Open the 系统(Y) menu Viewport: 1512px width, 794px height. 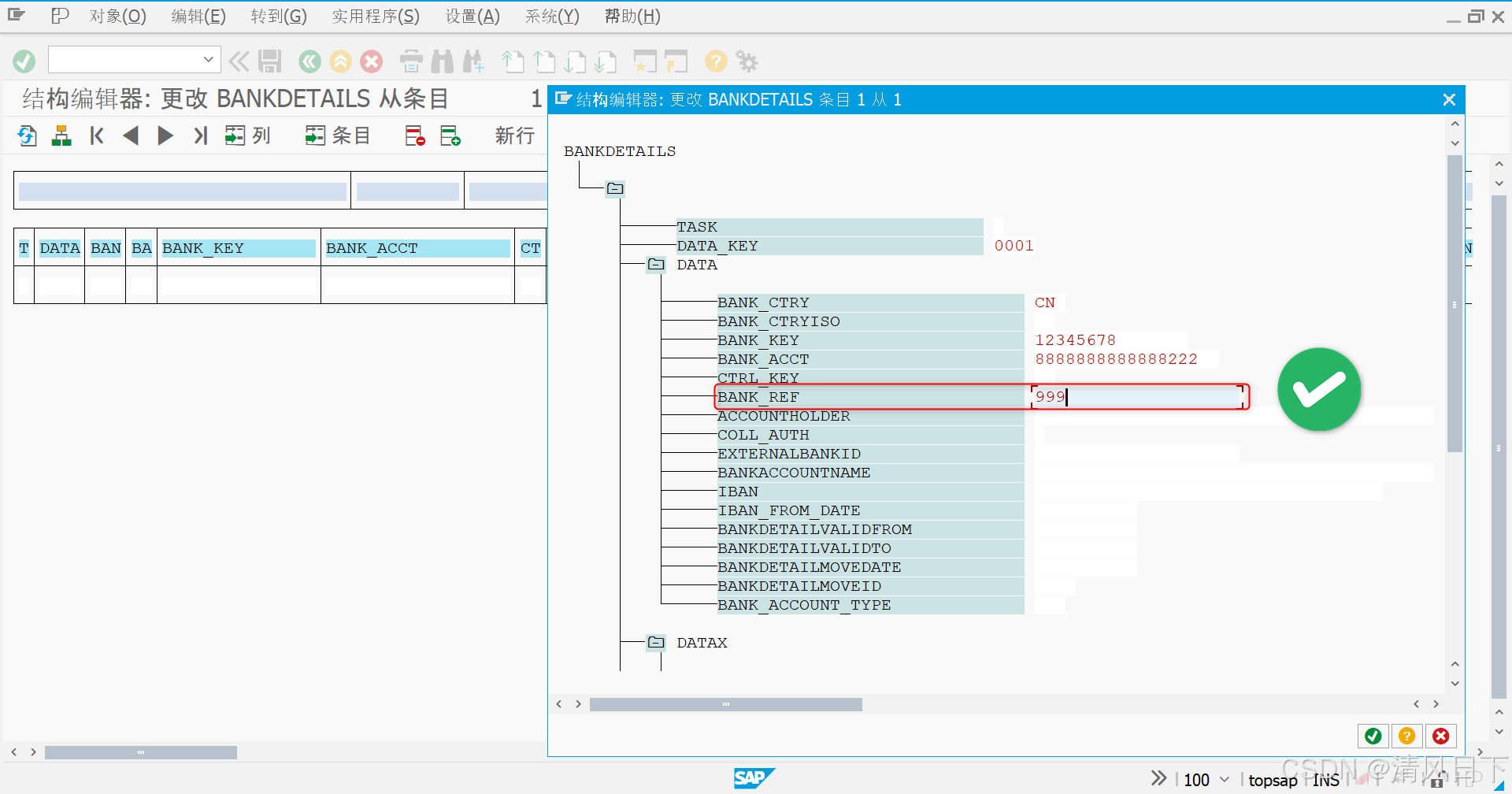click(x=552, y=16)
